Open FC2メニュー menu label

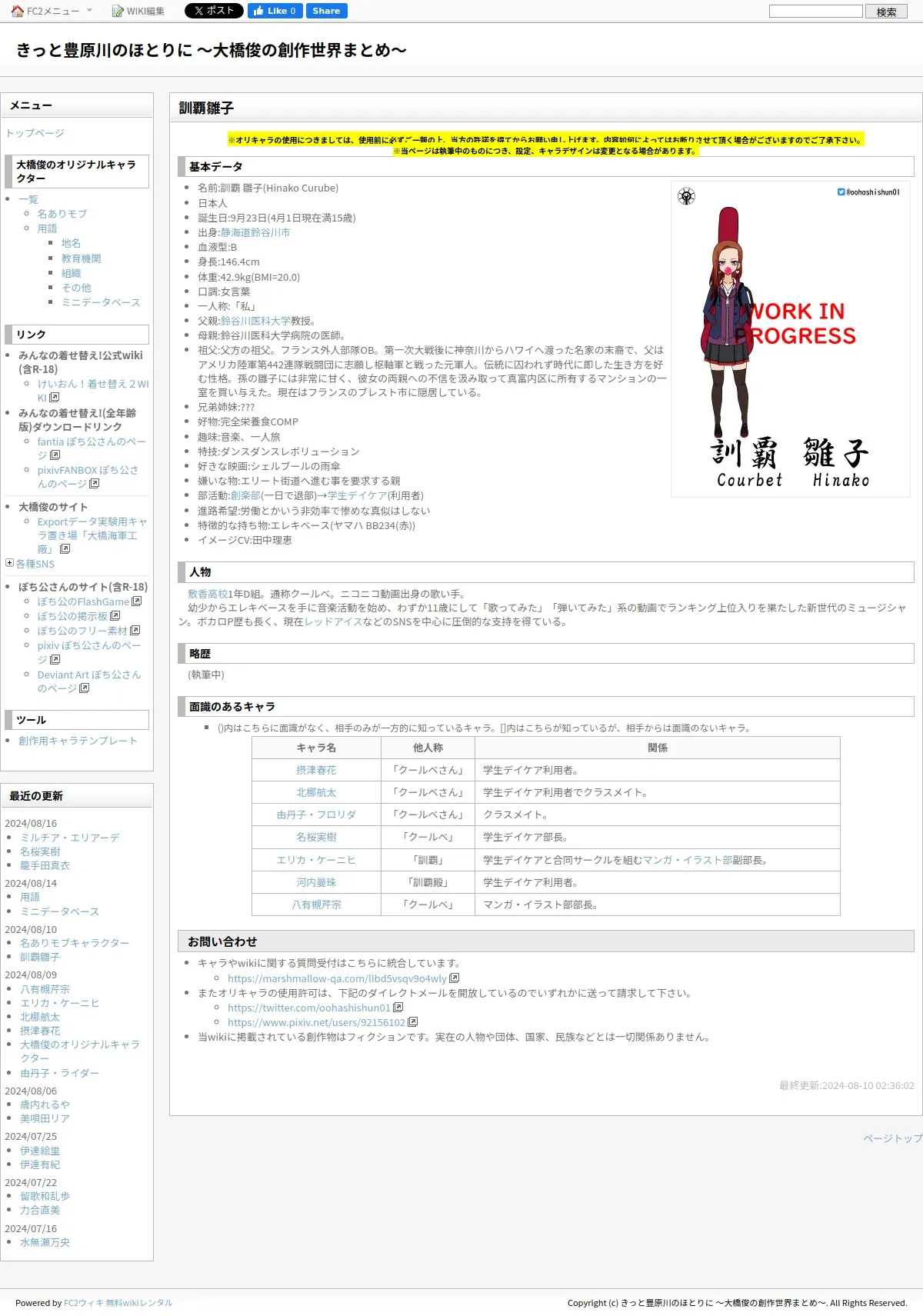tap(53, 11)
